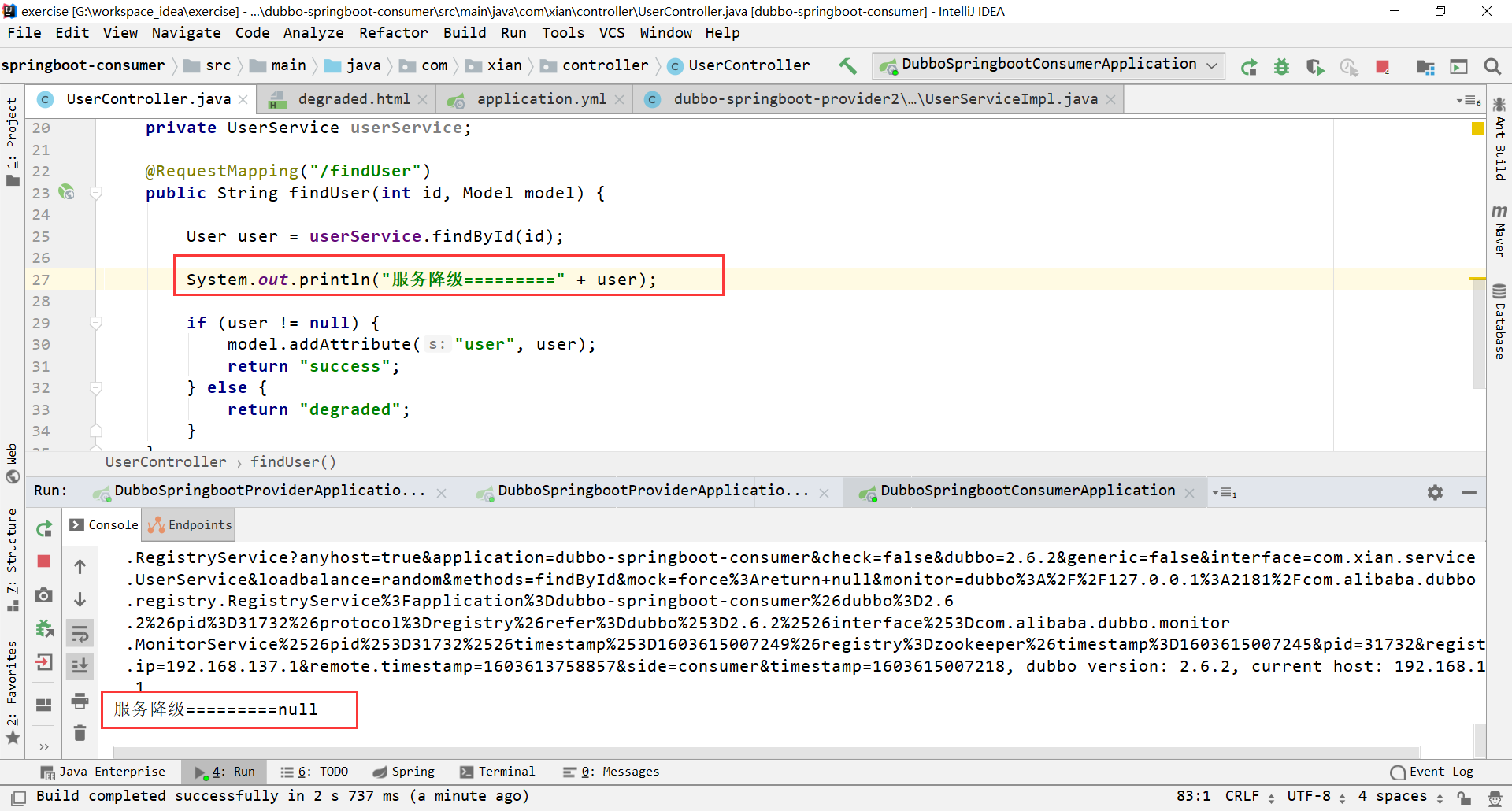Toggle file read-only lock in status bar
This screenshot has width=1512, height=811.
1463,797
